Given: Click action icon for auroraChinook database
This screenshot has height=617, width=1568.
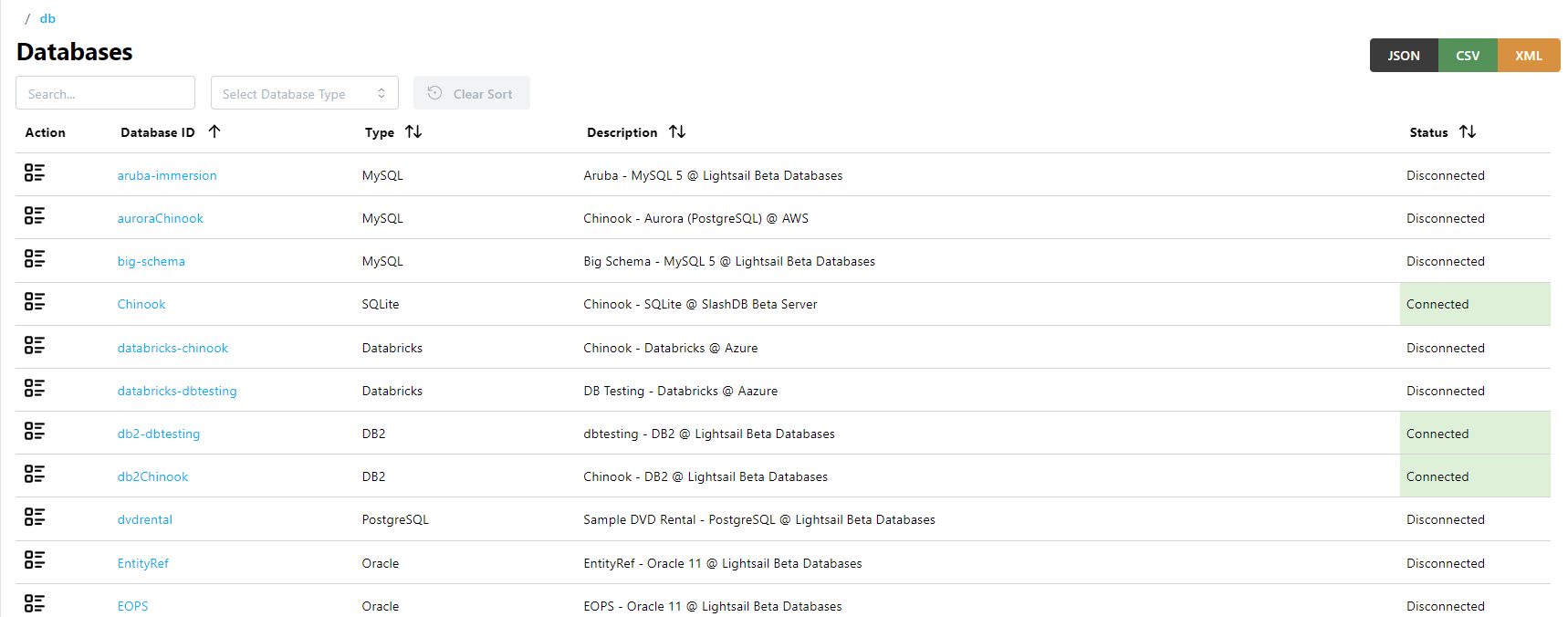Looking at the screenshot, I should click(x=35, y=216).
